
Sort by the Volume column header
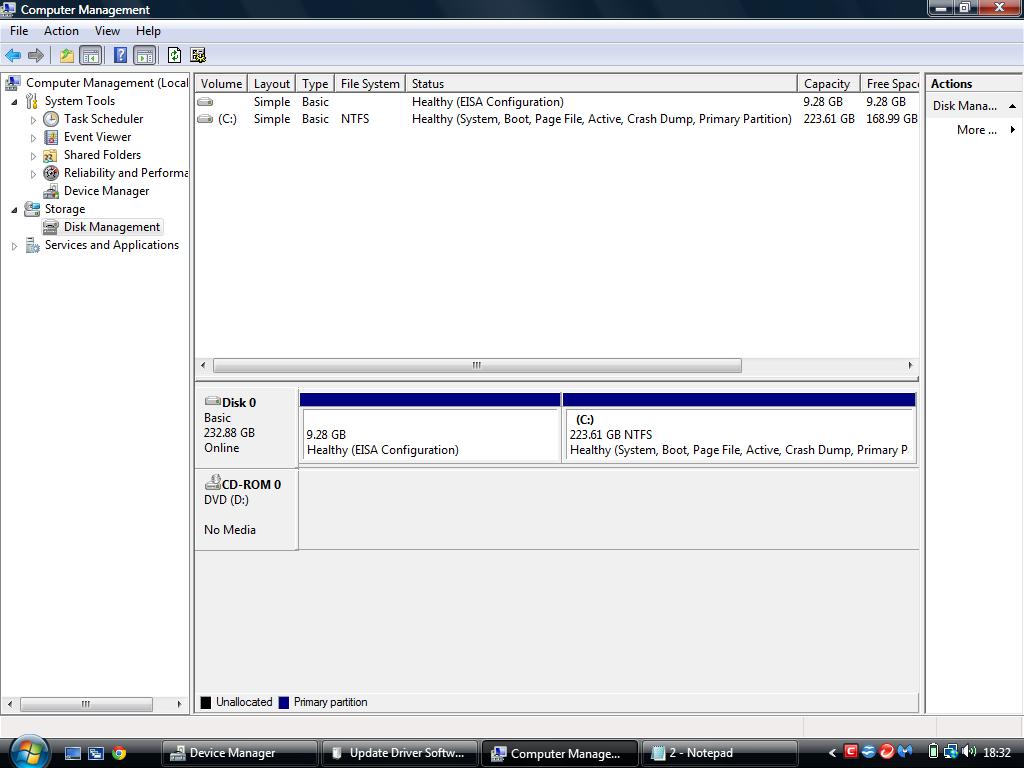click(221, 84)
